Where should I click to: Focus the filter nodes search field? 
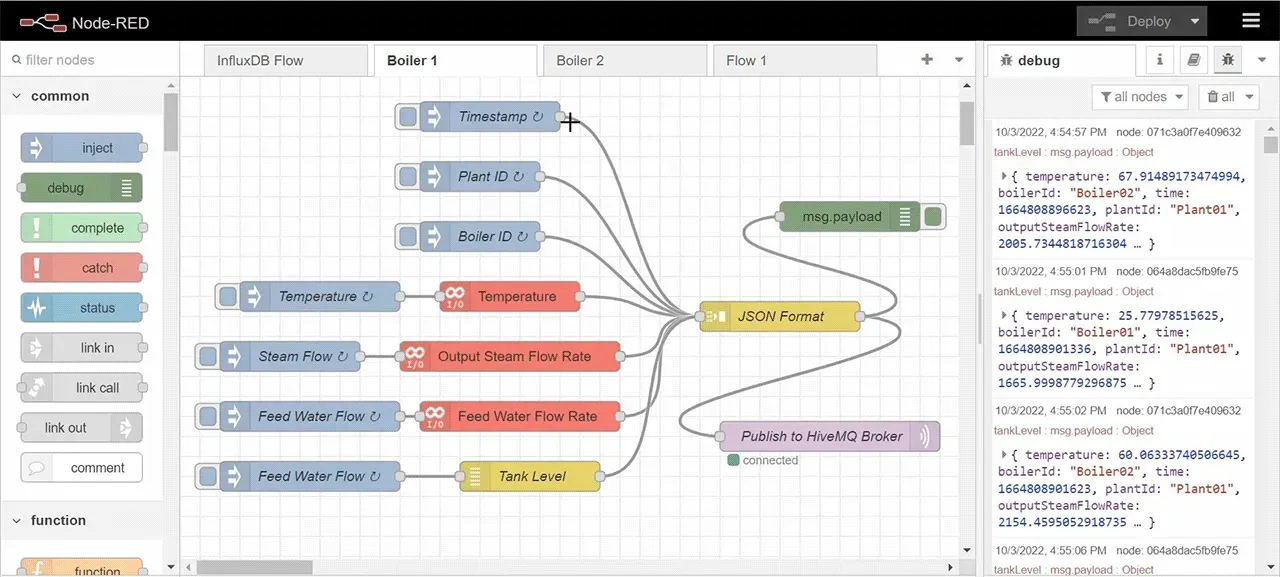pyautogui.click(x=90, y=60)
